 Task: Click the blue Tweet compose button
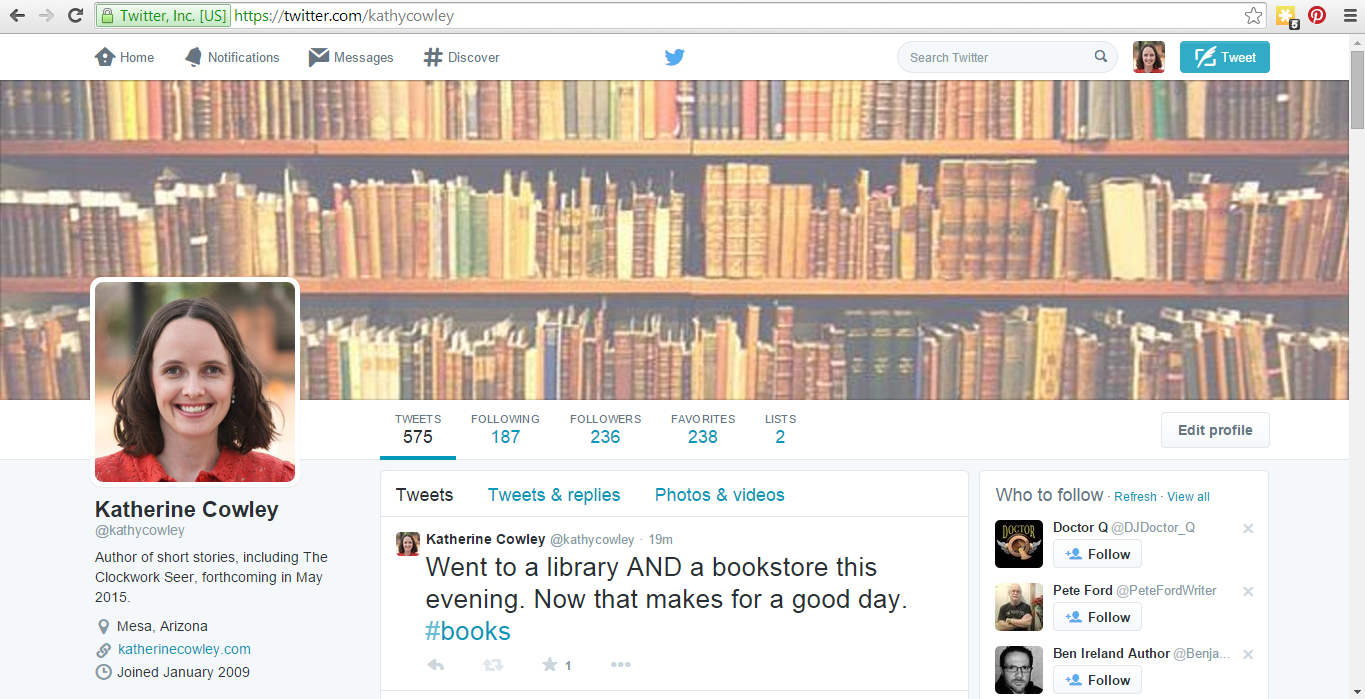[1225, 57]
